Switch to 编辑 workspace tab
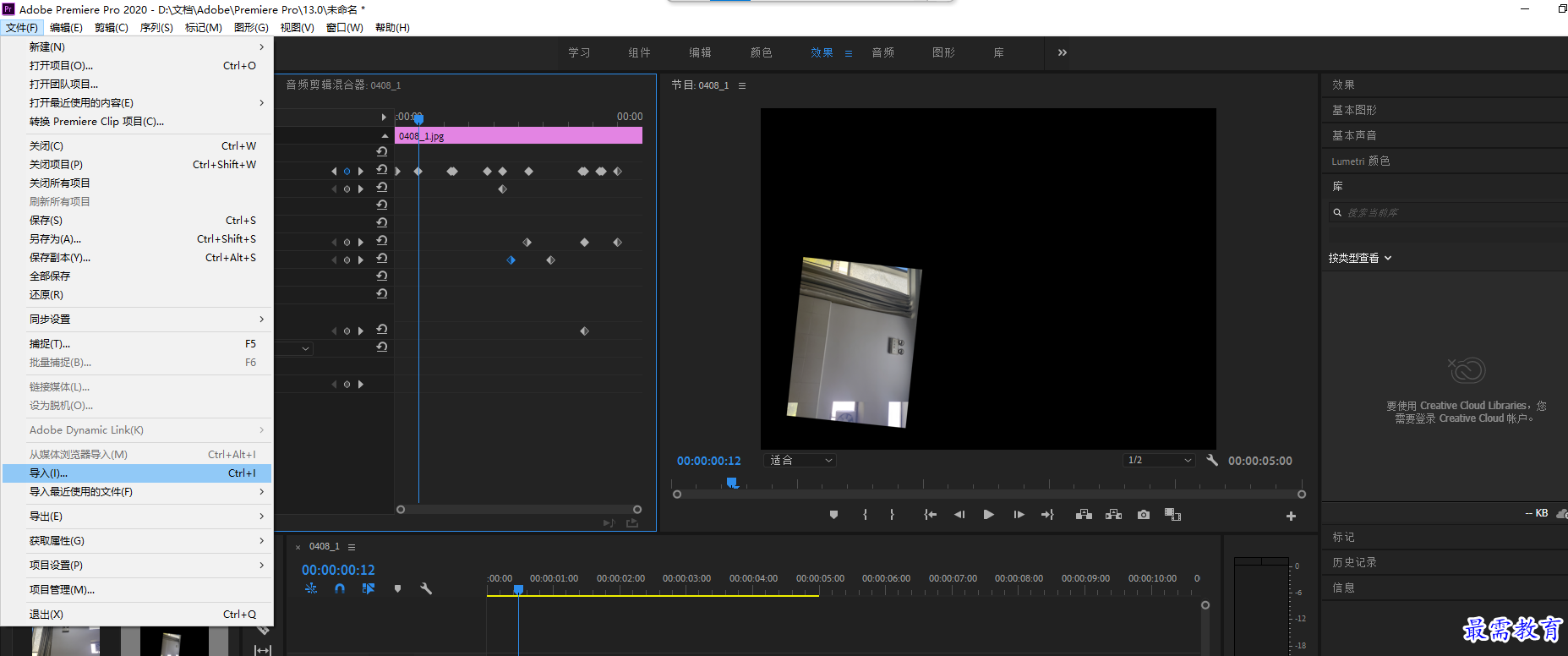 [700, 52]
